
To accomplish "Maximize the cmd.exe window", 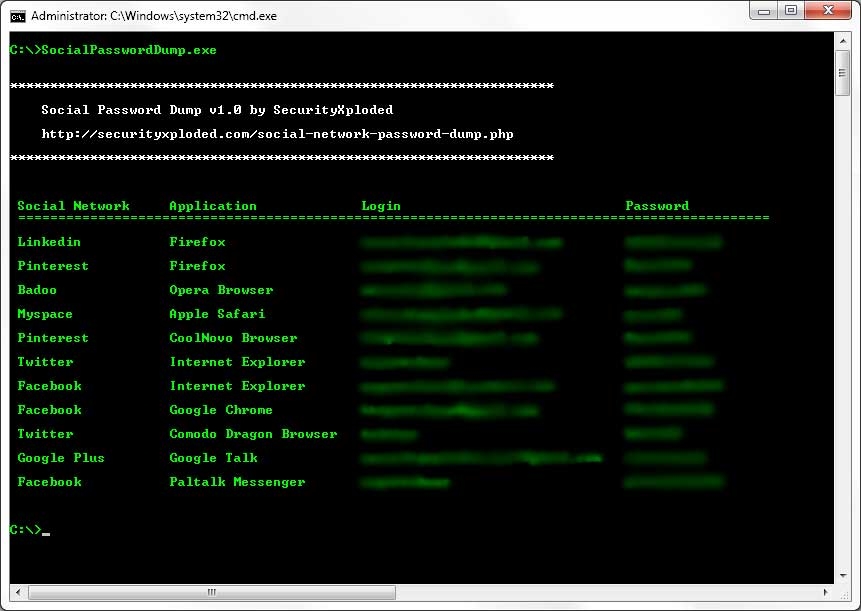I will 791,11.
